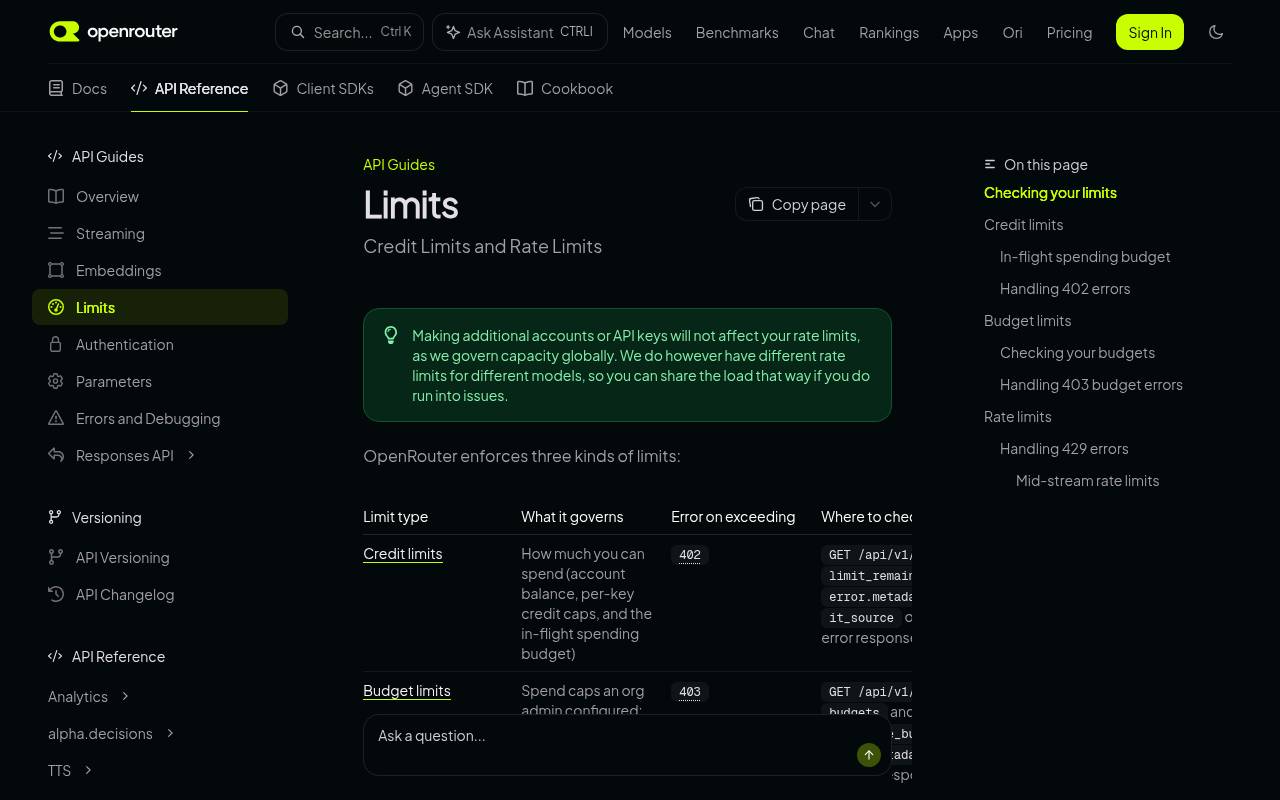Expand the TTS section
This screenshot has height=800, width=1280.
click(x=88, y=770)
